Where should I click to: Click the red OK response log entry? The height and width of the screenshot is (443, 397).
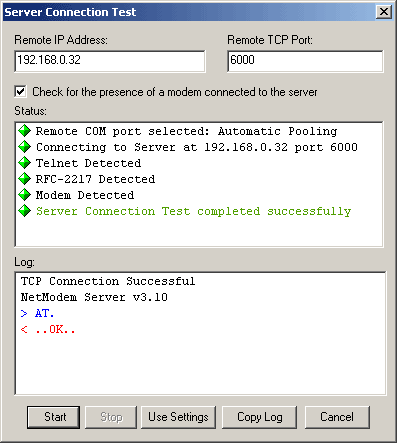coord(48,329)
